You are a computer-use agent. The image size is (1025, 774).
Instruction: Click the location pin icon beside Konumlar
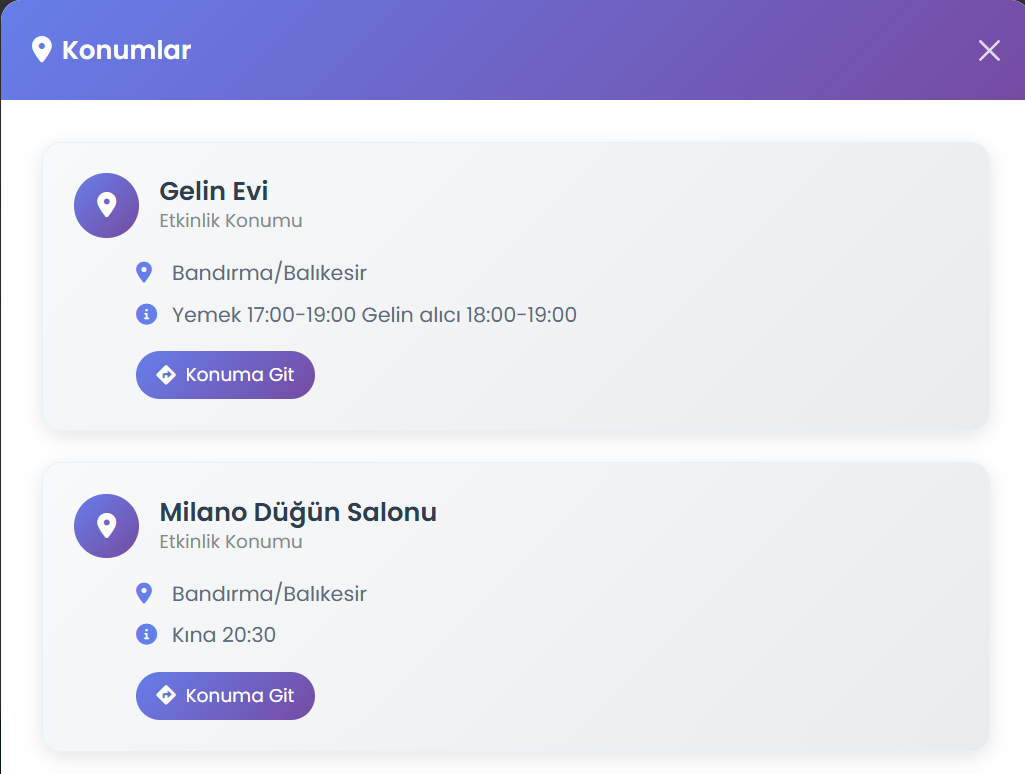pos(41,50)
